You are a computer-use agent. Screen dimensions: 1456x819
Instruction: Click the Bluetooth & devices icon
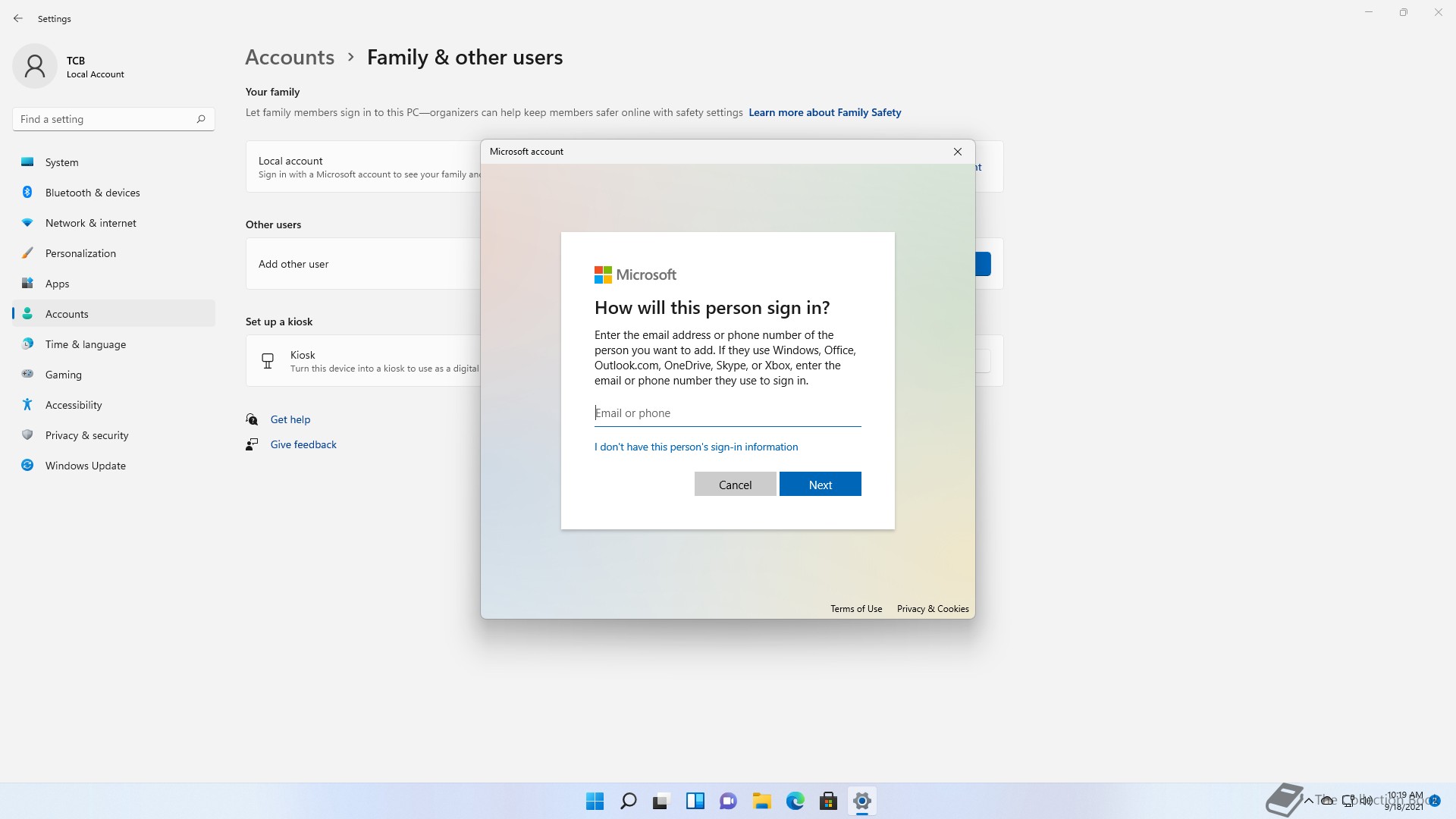click(27, 193)
